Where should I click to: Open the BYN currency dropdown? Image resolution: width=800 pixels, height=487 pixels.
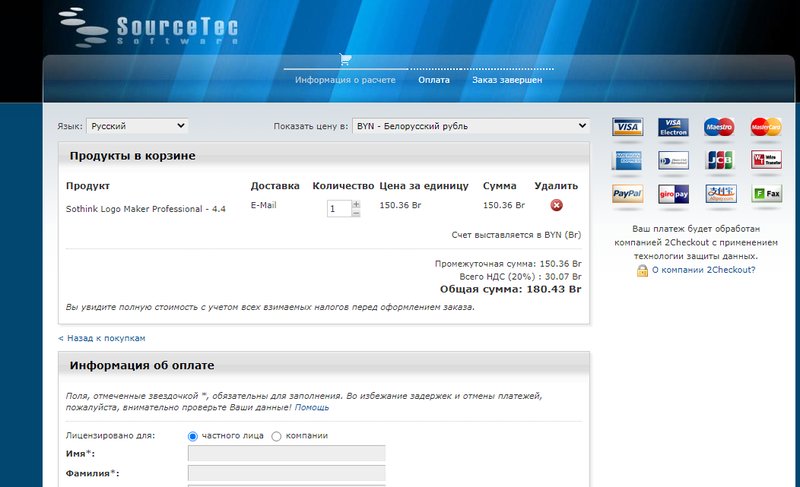pyautogui.click(x=471, y=126)
